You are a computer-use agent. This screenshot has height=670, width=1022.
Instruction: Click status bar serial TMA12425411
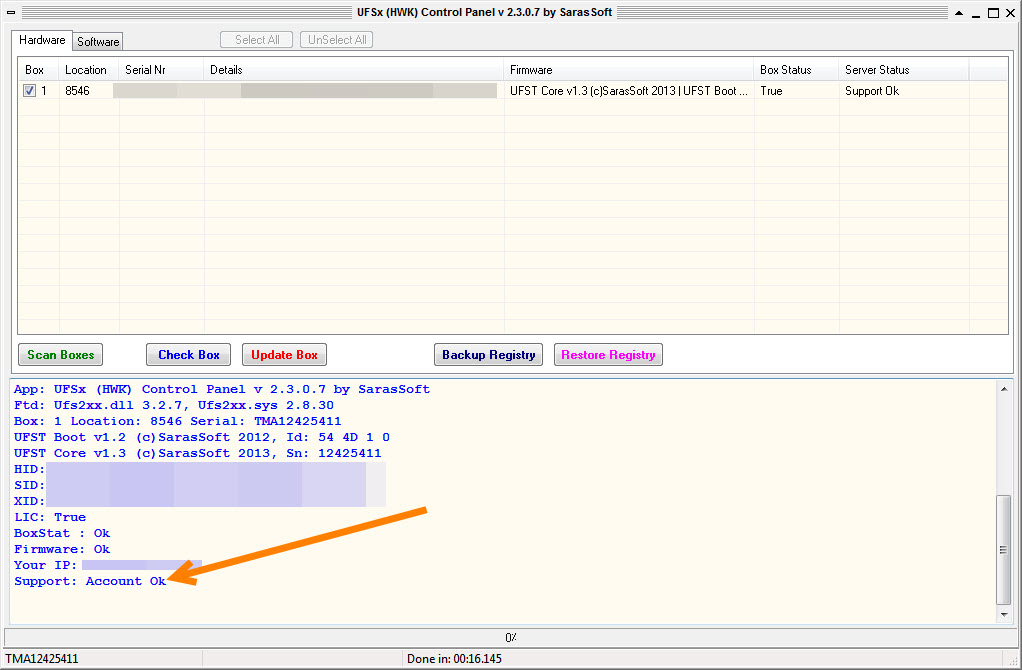pyautogui.click(x=42, y=659)
